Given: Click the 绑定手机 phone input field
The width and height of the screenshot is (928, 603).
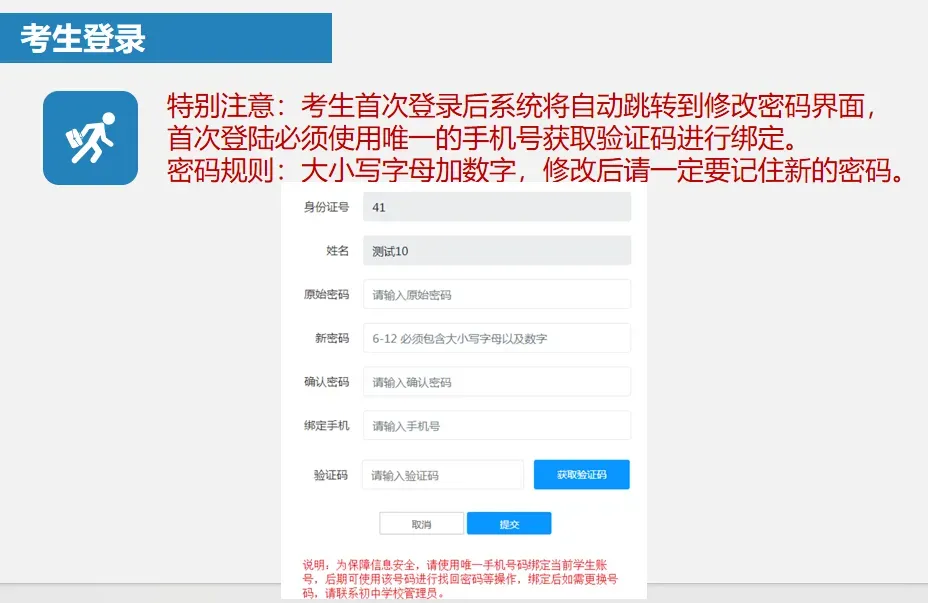Looking at the screenshot, I should [497, 425].
